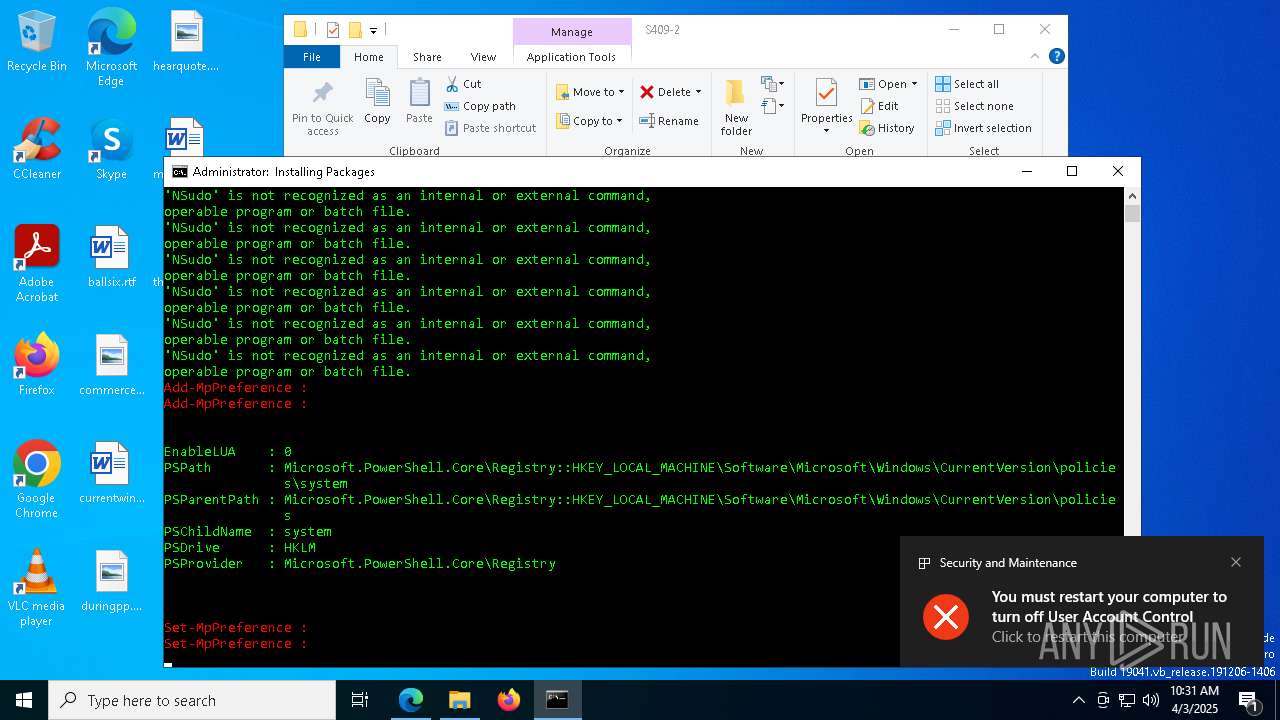
Task: Open the Action Center notifications
Action: click(1250, 700)
